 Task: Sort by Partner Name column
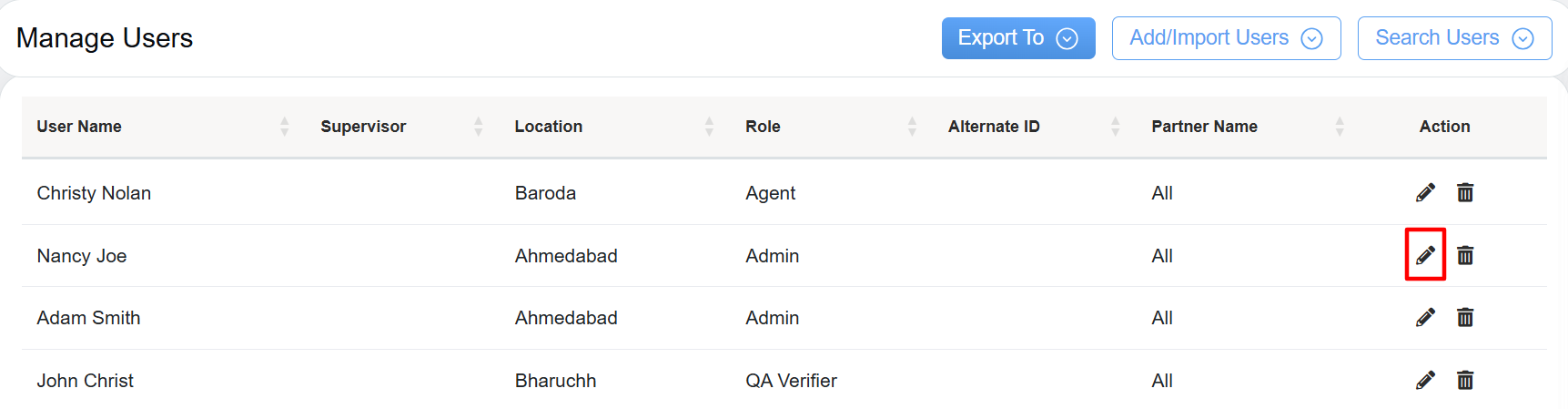click(1339, 127)
